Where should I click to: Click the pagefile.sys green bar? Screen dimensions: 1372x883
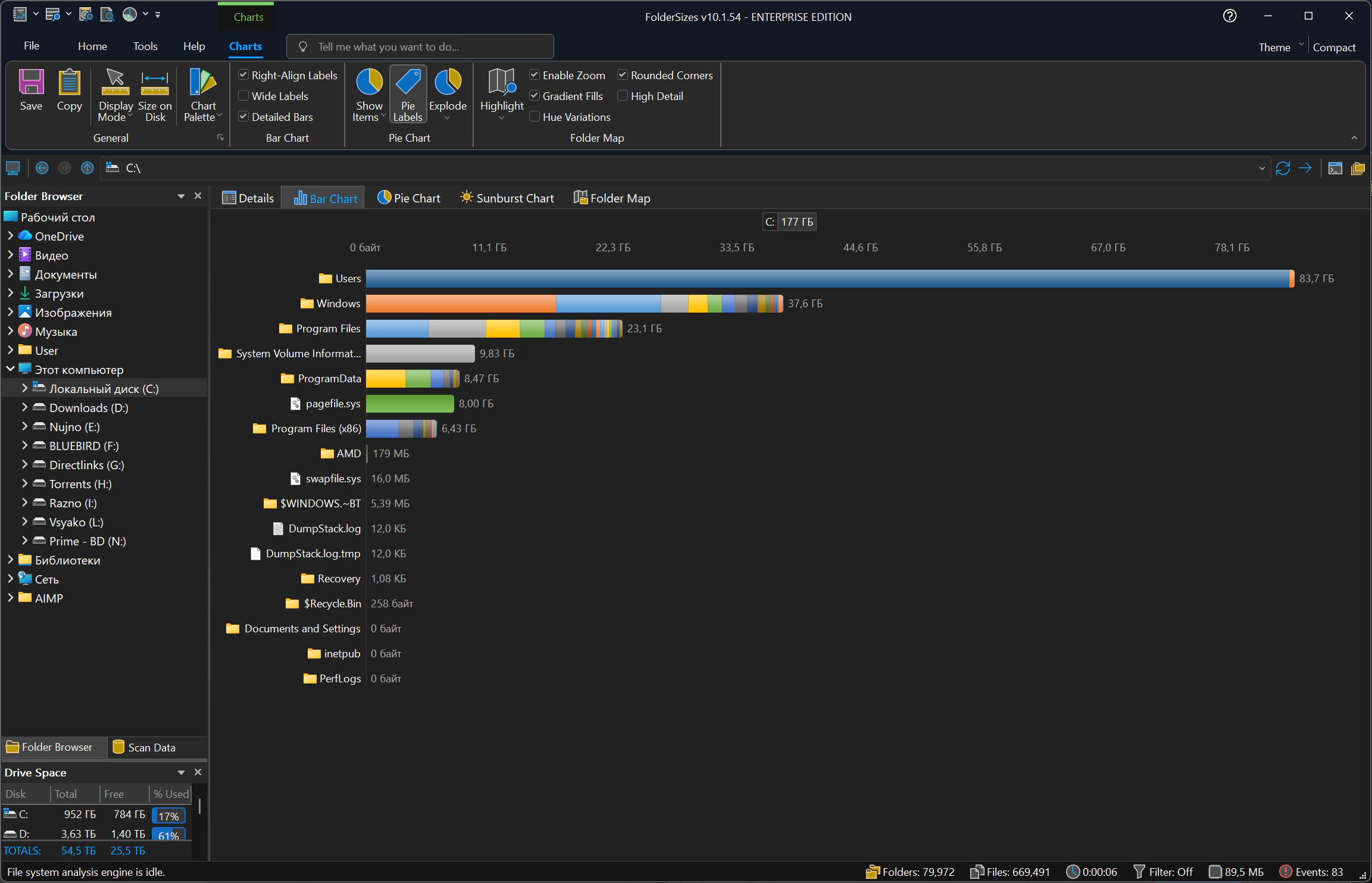tap(410, 403)
